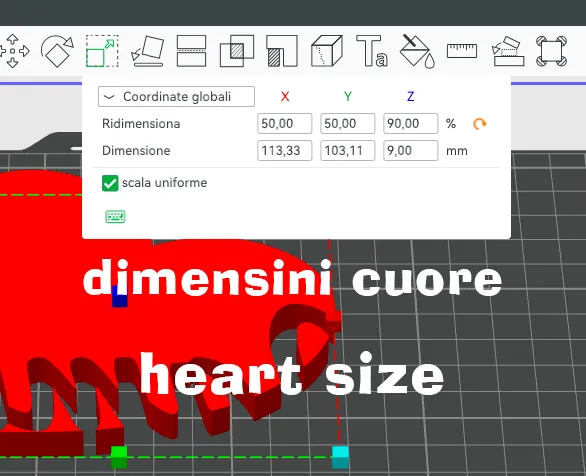Click the cyan corner scale handle
The image size is (586, 476).
pyautogui.click(x=340, y=457)
